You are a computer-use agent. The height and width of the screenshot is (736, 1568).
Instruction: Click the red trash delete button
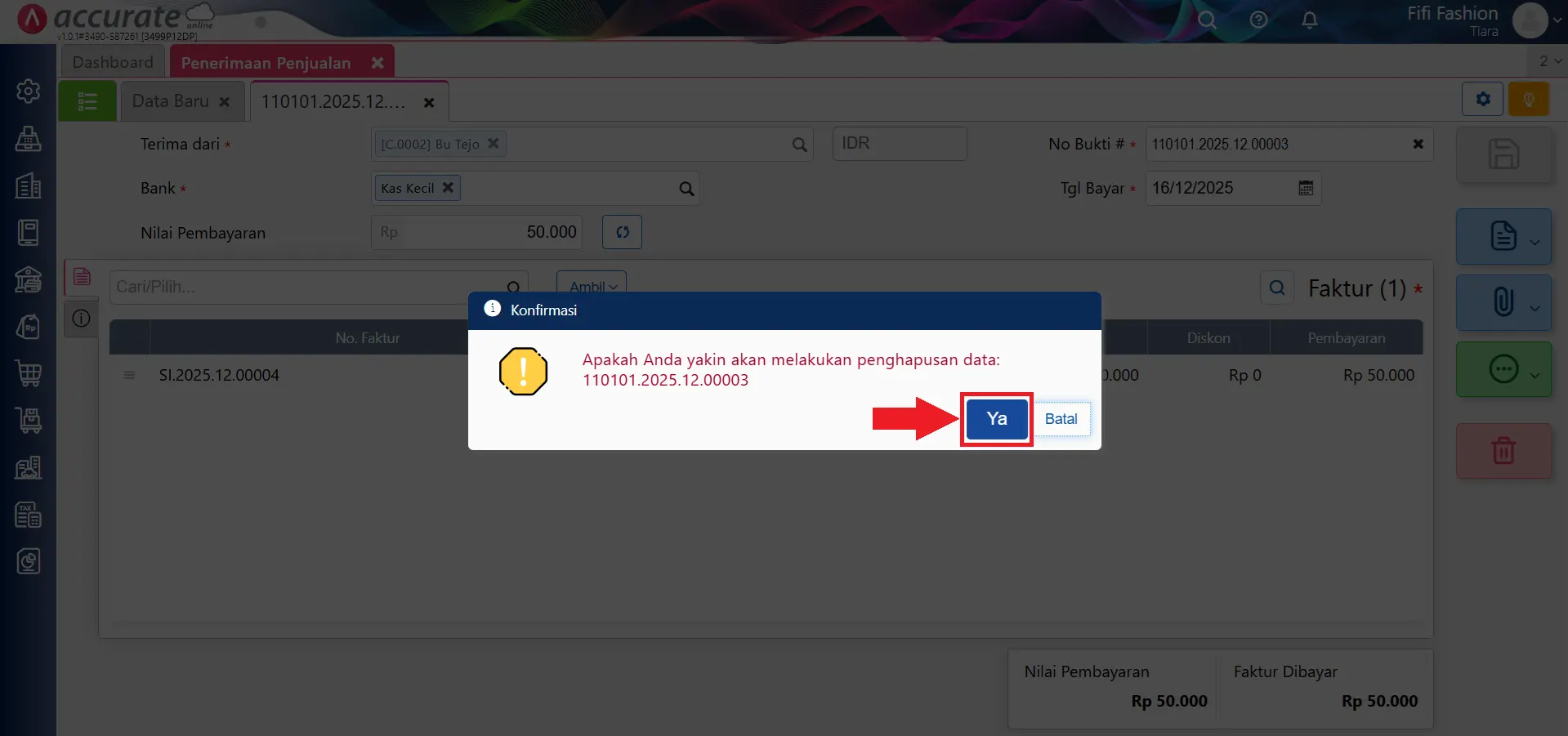(1503, 451)
